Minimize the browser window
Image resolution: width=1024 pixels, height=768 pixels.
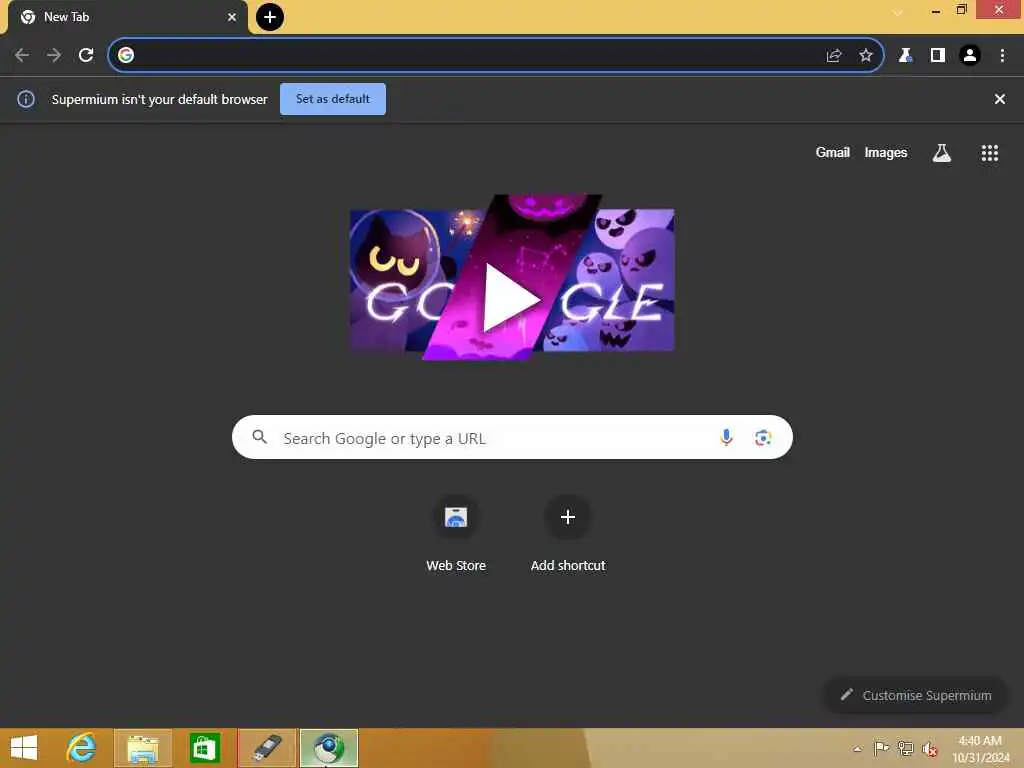(x=935, y=11)
